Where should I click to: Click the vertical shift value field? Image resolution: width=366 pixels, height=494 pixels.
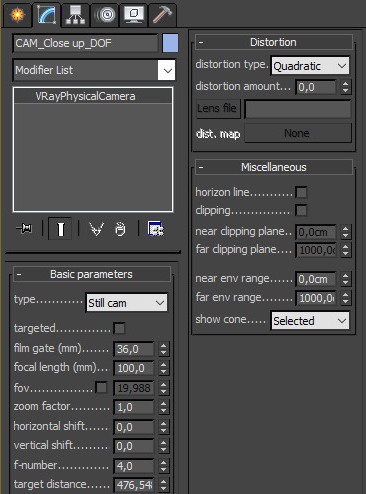pyautogui.click(x=134, y=446)
